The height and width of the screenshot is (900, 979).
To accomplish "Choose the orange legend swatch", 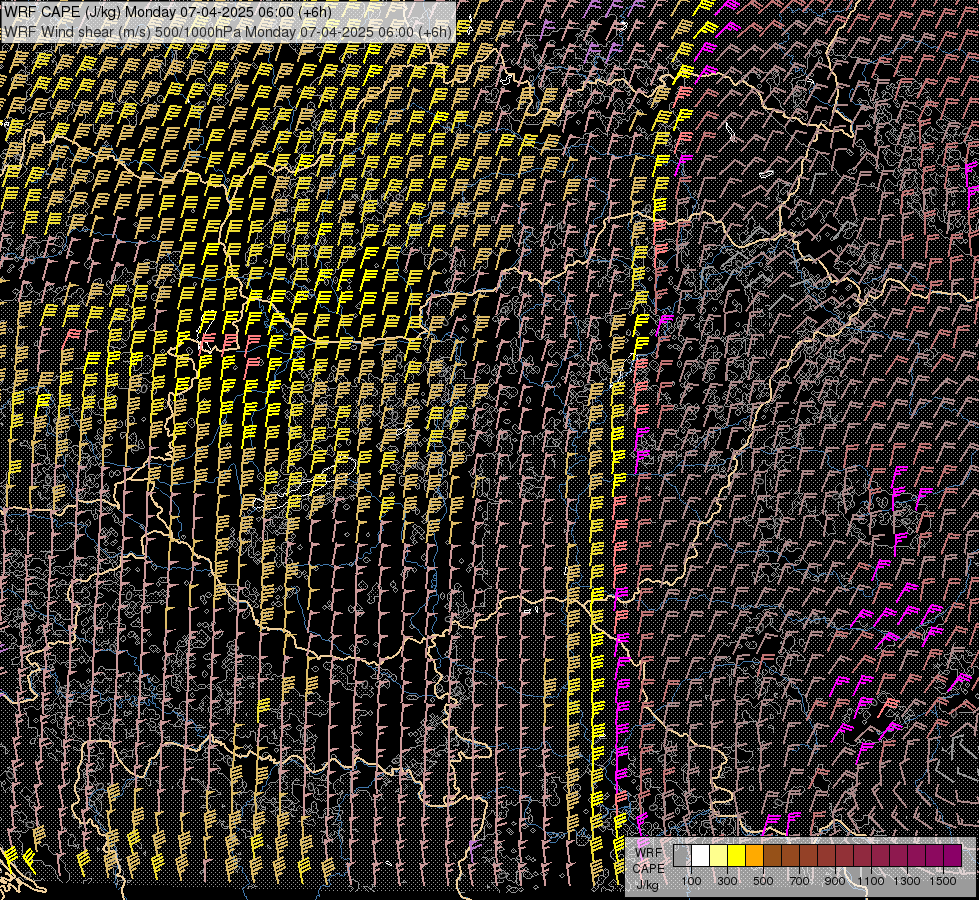I will point(754,856).
